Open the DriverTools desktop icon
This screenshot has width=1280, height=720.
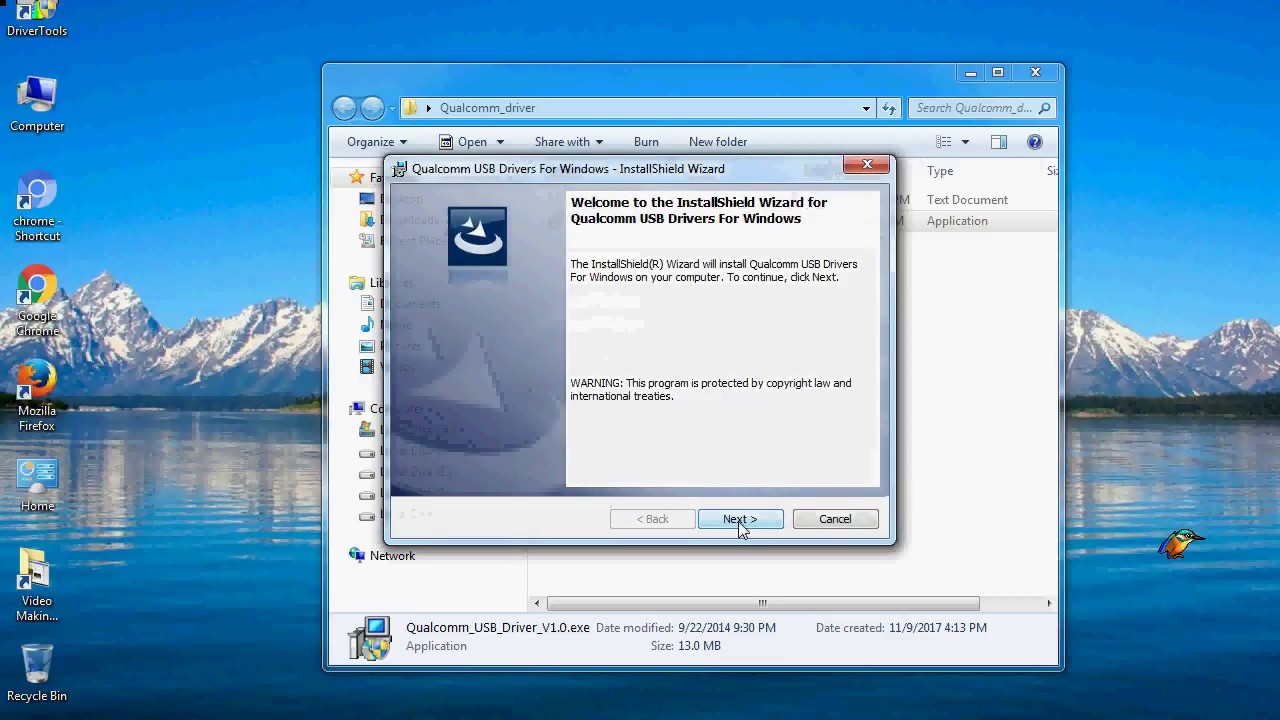tap(37, 18)
